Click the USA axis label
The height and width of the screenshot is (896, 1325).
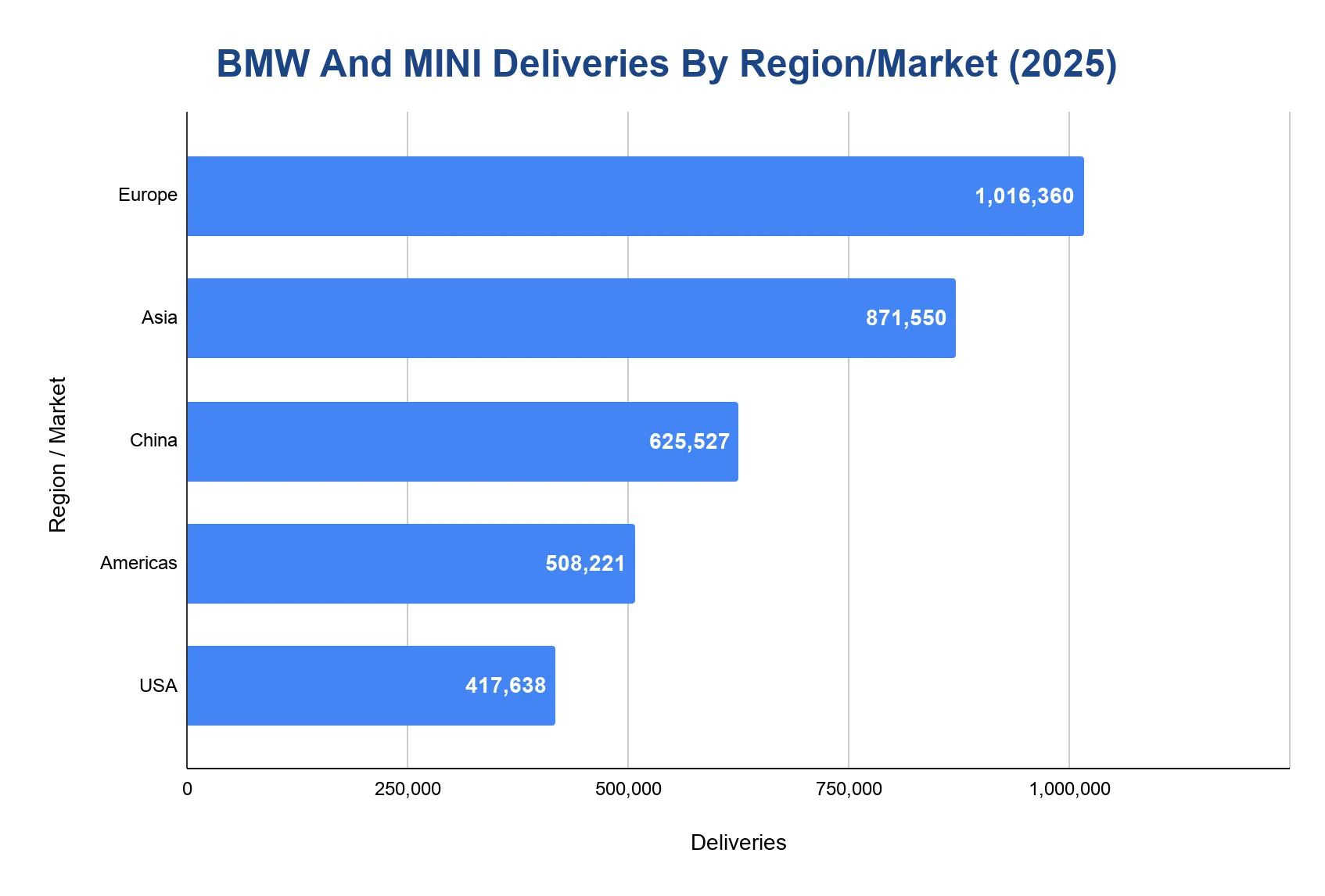pyautogui.click(x=158, y=686)
